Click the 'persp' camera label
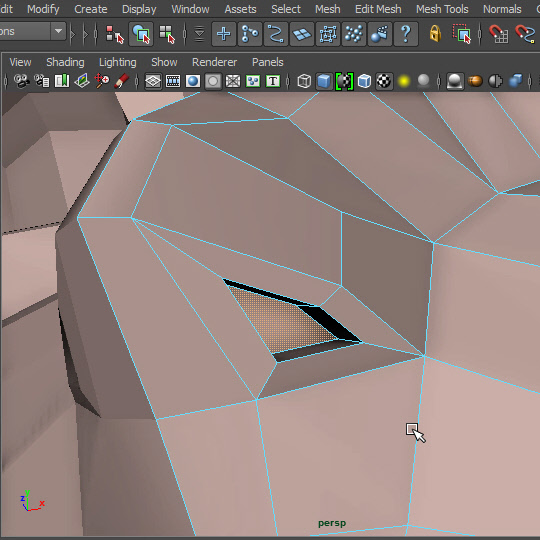This screenshot has height=540, width=540. pos(332,523)
